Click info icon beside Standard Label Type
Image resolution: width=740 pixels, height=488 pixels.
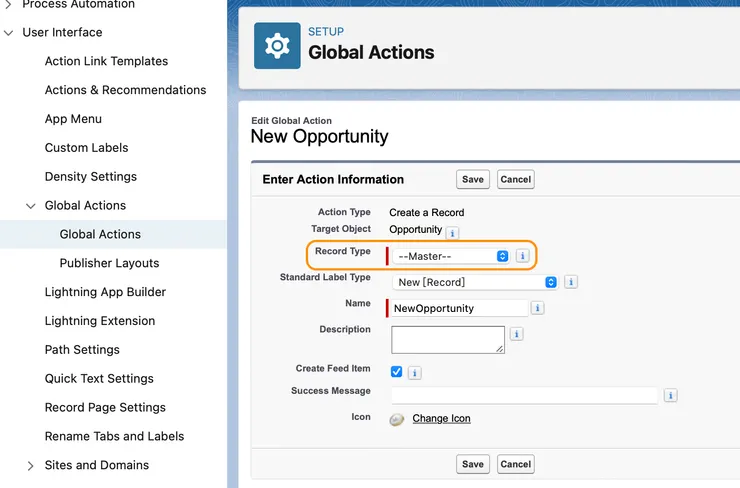pos(570,282)
